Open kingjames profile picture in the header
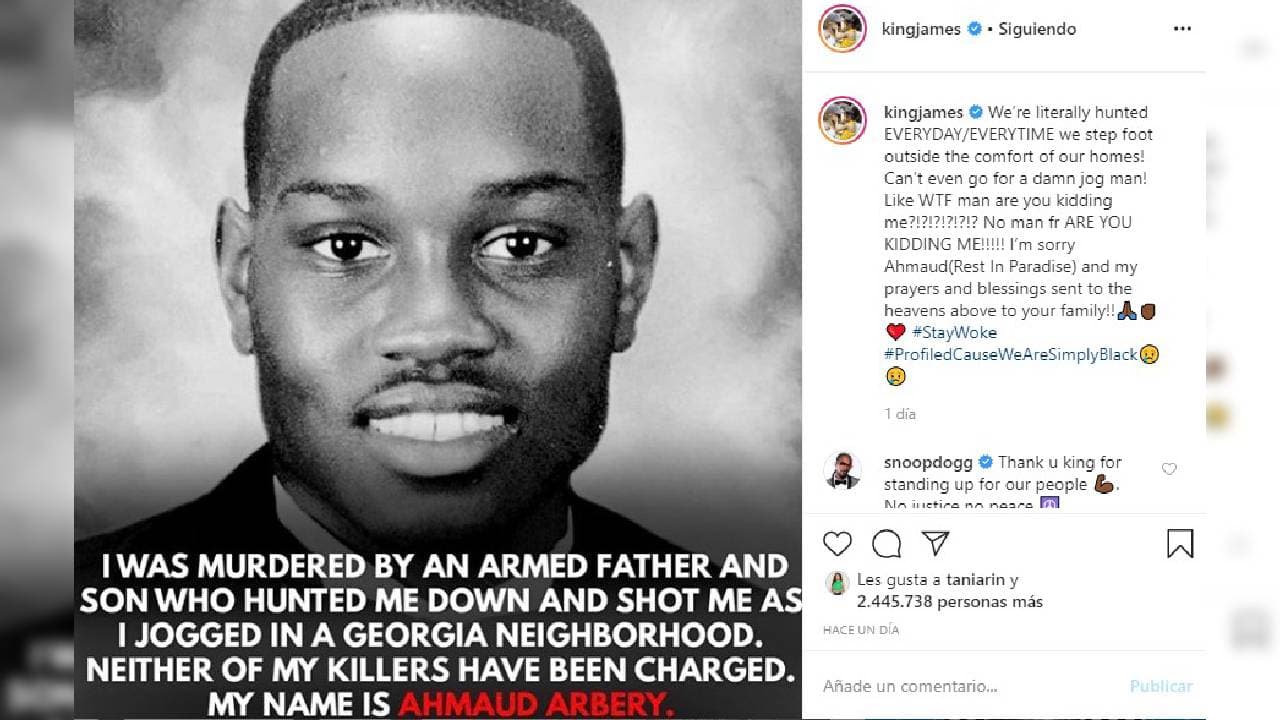This screenshot has width=1280, height=720. click(x=842, y=29)
